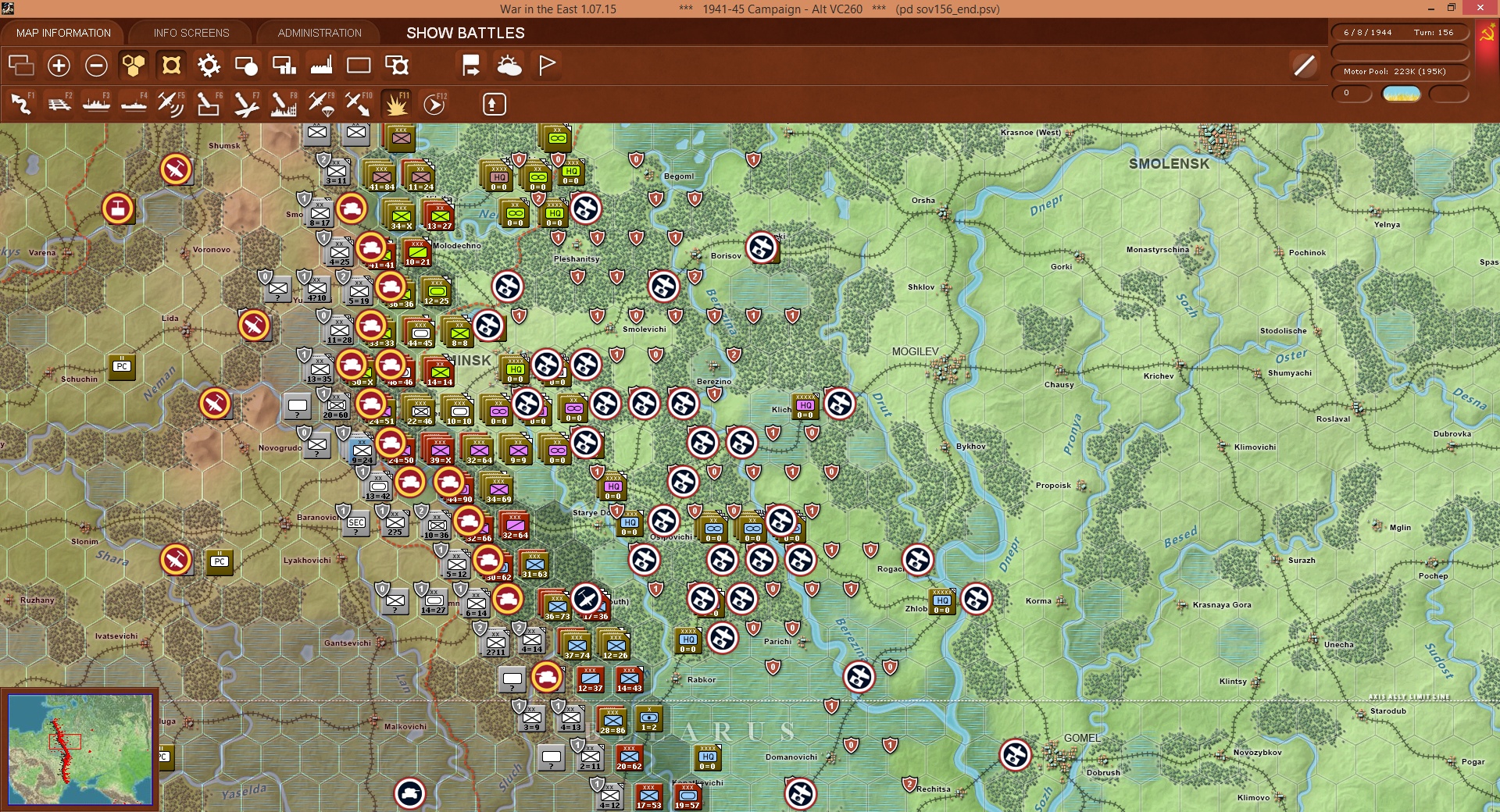Select naval transport mode (F3 ship)

pyautogui.click(x=97, y=104)
